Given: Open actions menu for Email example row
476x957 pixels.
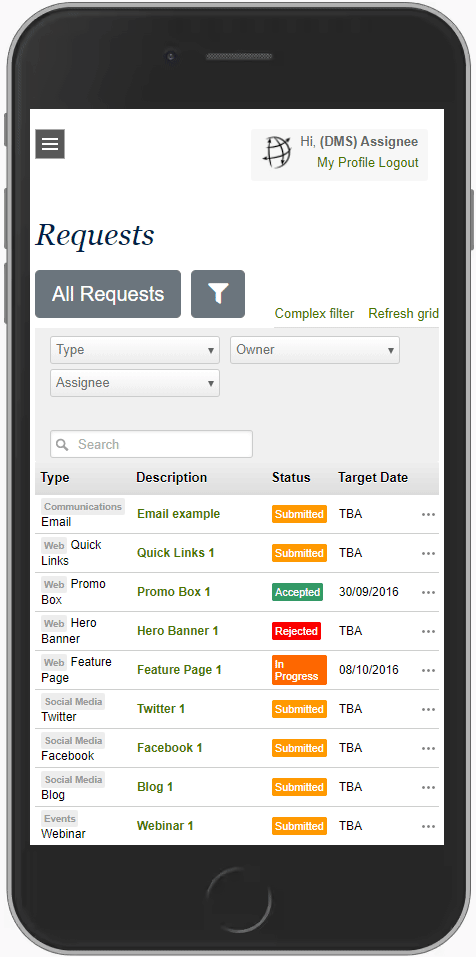Looking at the screenshot, I should tap(428, 515).
